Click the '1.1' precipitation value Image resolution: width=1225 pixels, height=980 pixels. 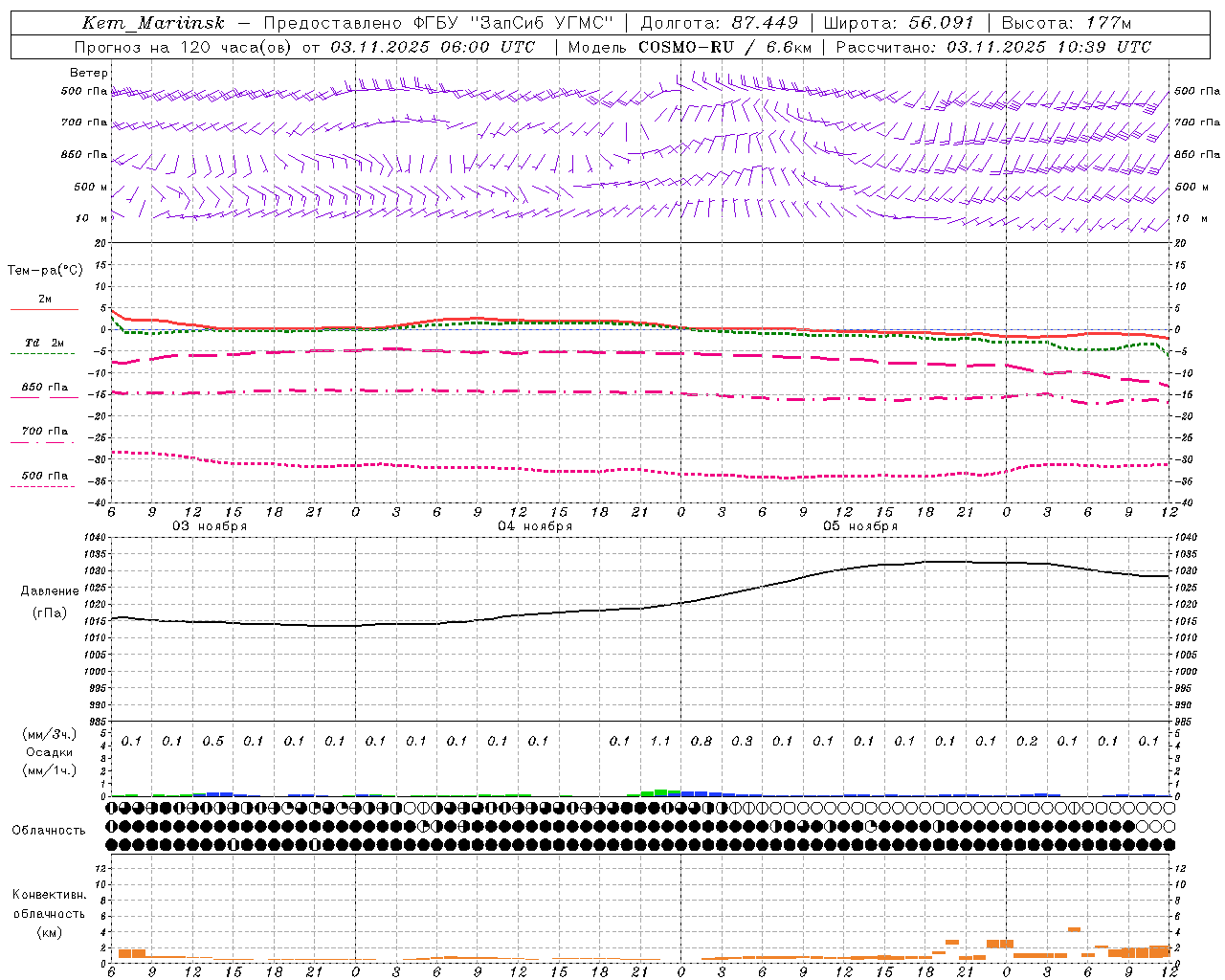tap(660, 742)
